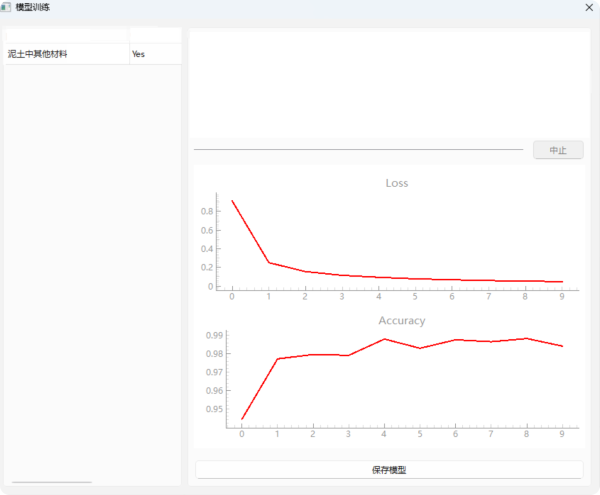This screenshot has width=600, height=495.
Task: Select the 泥土中其他材料 table row
Action: (66, 54)
